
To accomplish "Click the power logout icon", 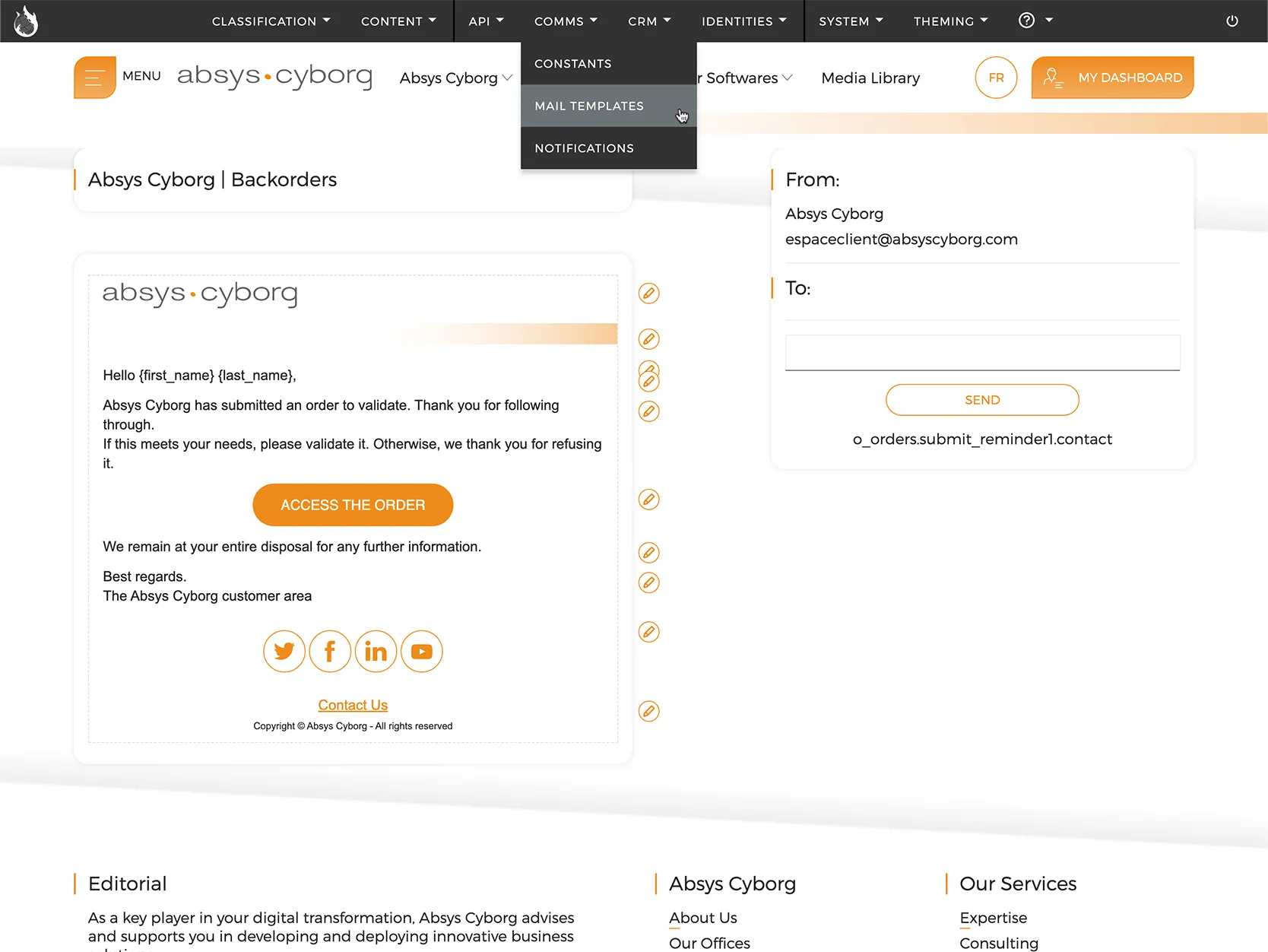I will coord(1232,21).
